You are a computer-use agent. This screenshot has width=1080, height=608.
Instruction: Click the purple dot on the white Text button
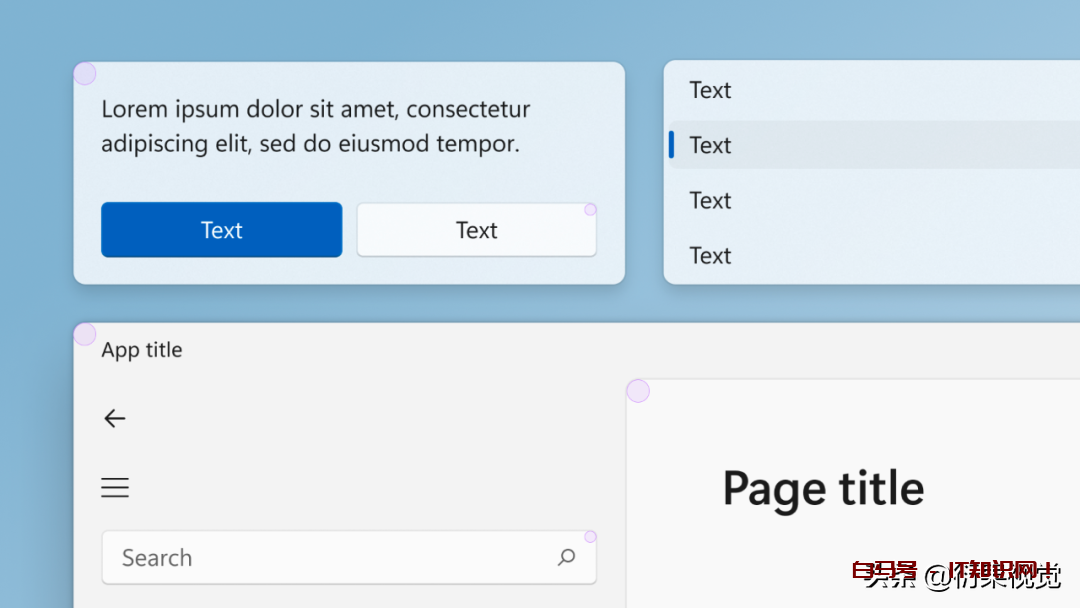click(x=590, y=209)
